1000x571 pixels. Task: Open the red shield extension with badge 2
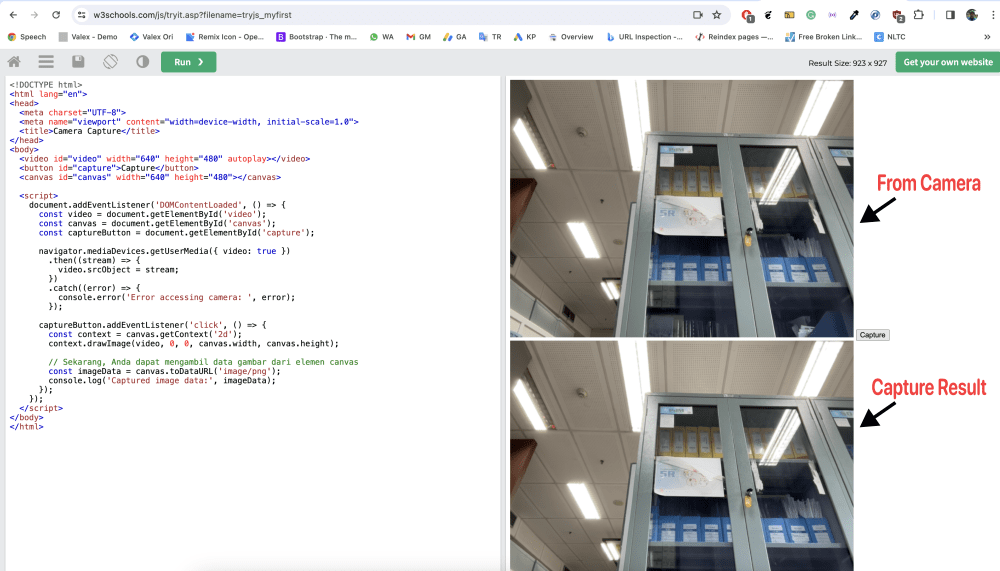tap(897, 15)
